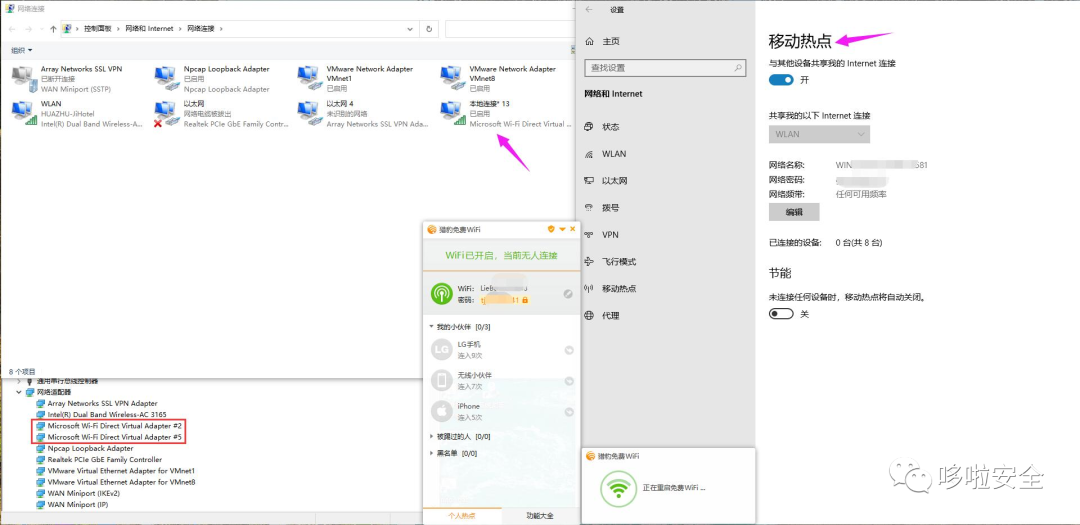
Task: Select the VMware Network Adapter VMnet8 icon
Action: (454, 79)
